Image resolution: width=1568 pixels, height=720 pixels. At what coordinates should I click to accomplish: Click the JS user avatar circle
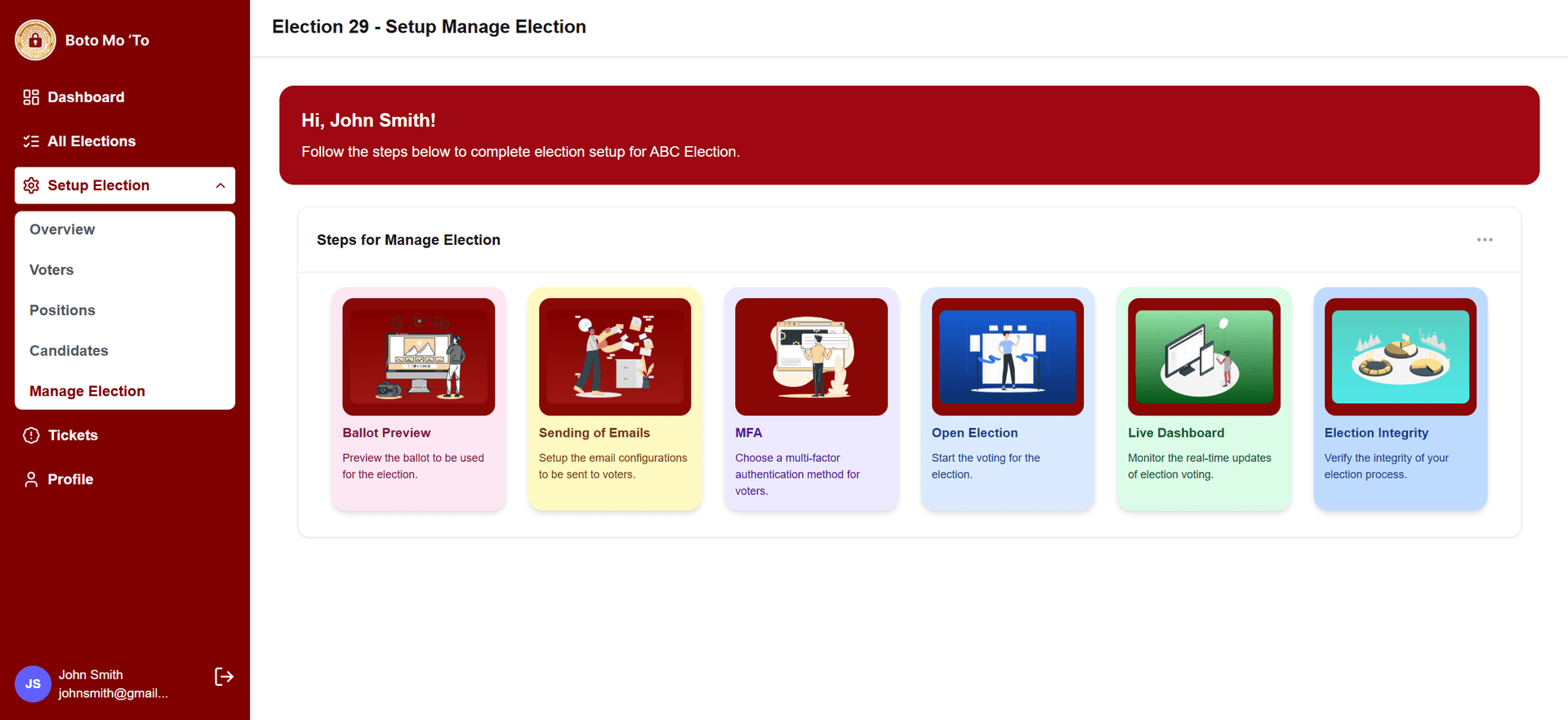click(33, 684)
